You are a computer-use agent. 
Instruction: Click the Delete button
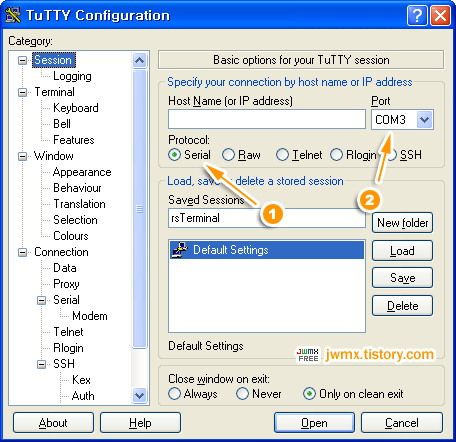pyautogui.click(x=402, y=306)
